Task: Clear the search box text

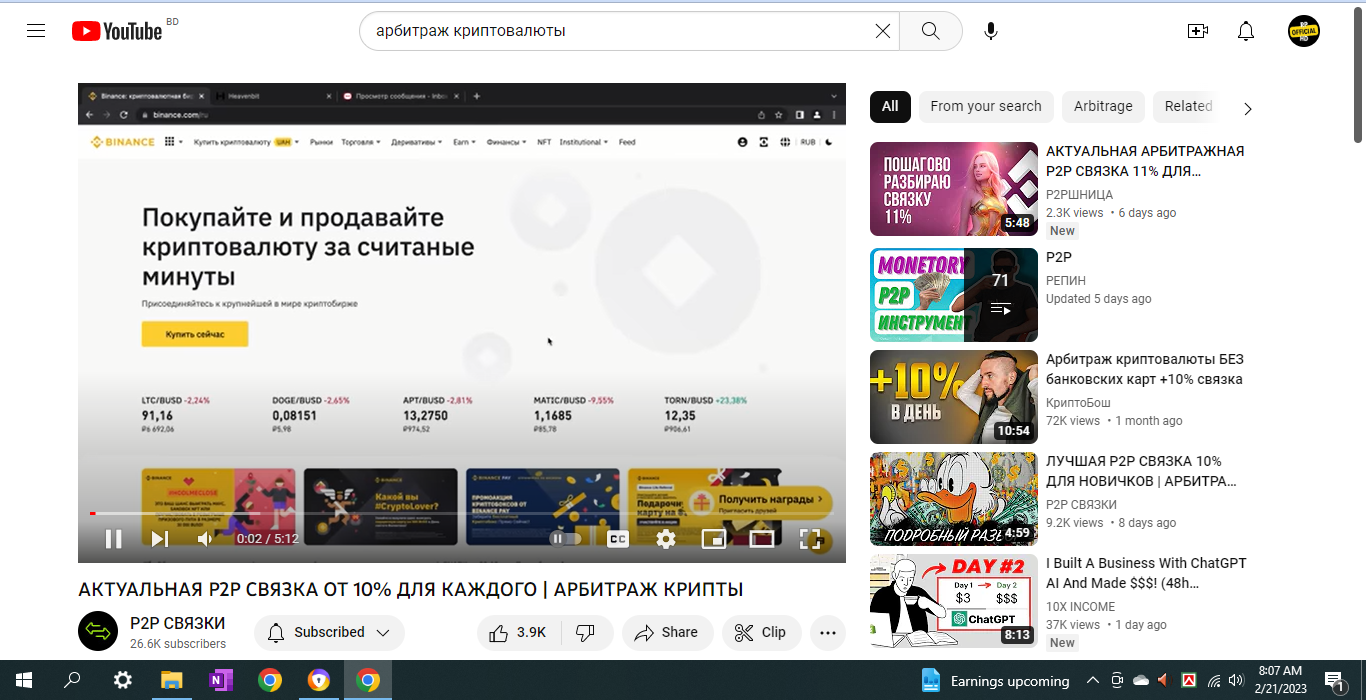Action: click(x=883, y=31)
